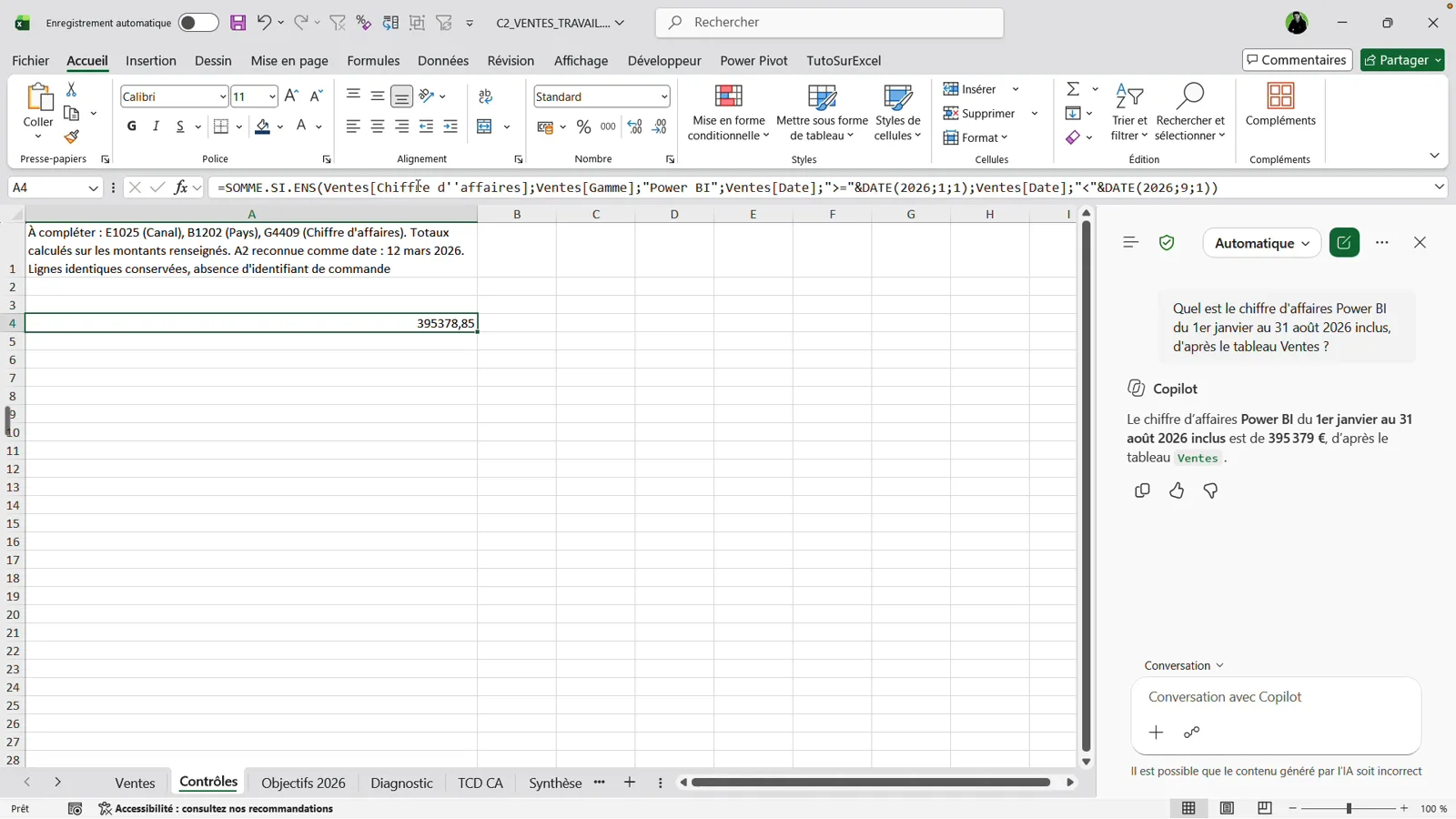
Task: Click Accessibilité recommendations status text
Action: [217, 809]
